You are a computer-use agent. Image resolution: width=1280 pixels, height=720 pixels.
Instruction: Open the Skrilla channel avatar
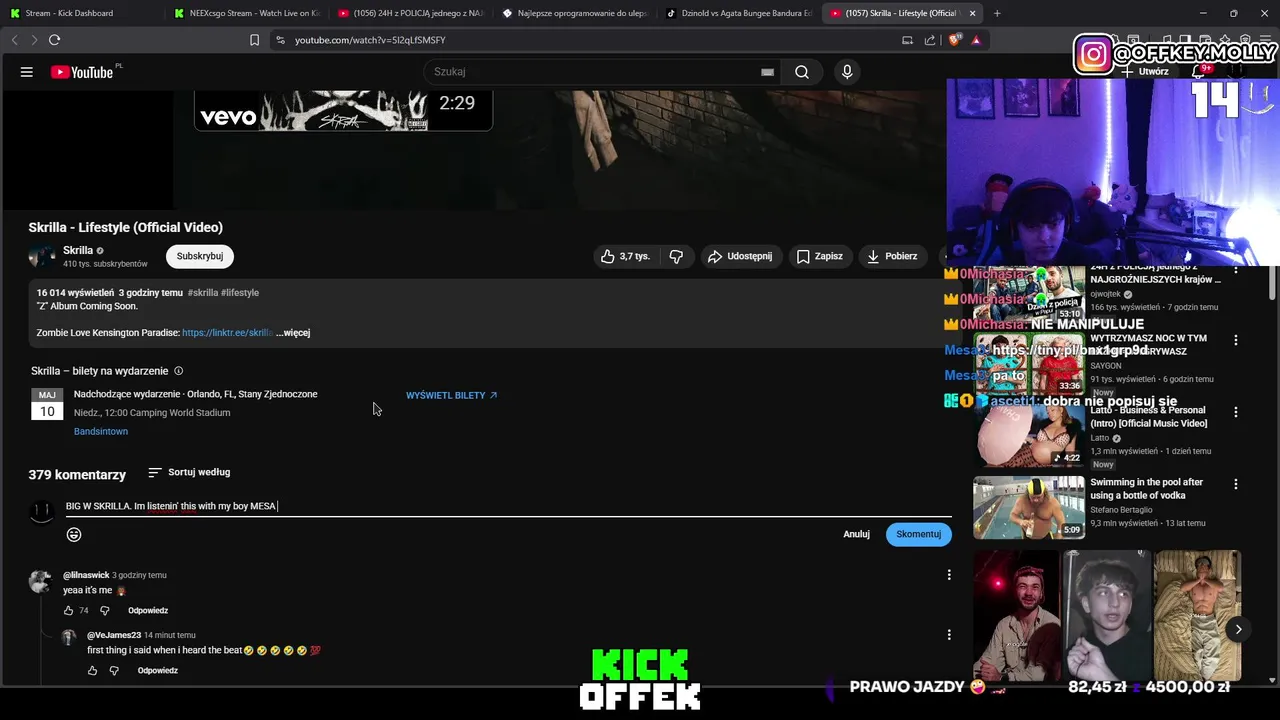click(x=42, y=256)
